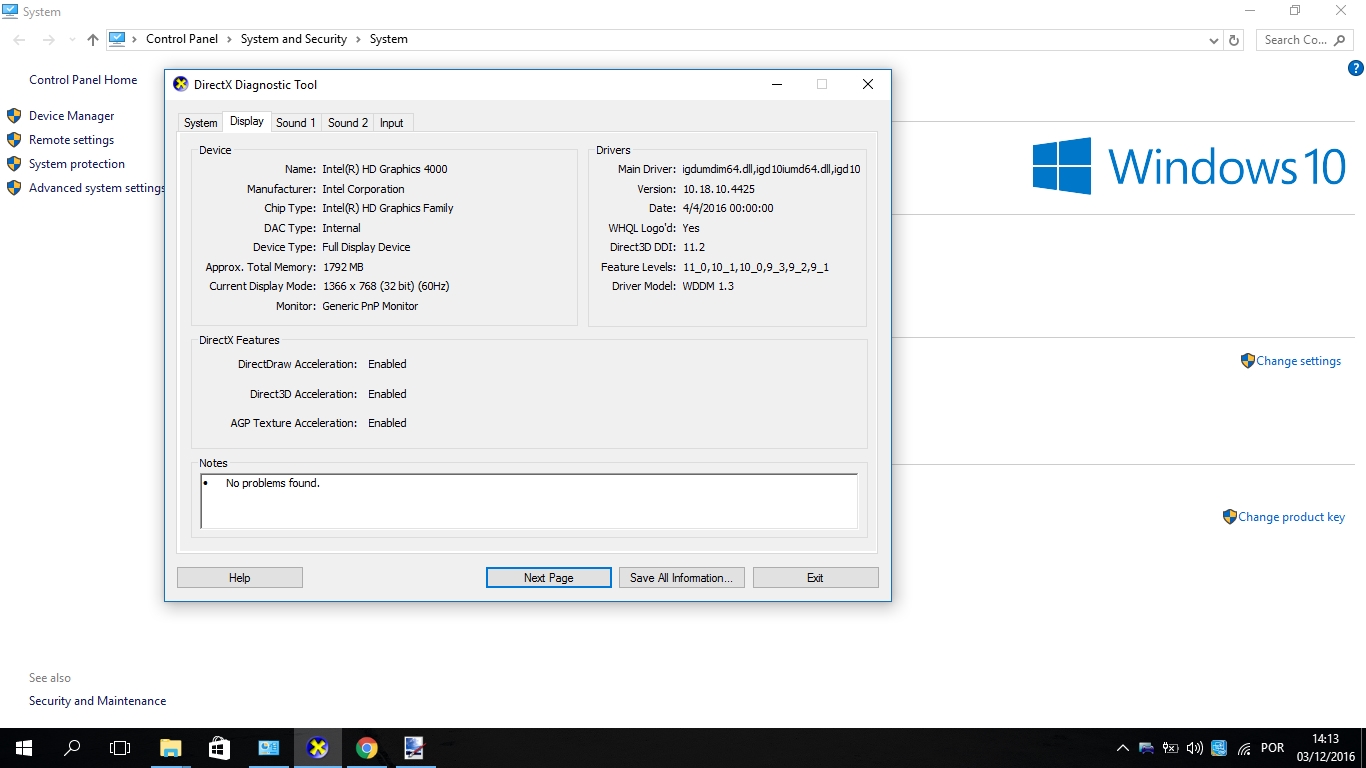The image size is (1366, 768).
Task: Refresh the System window address bar
Action: click(x=1234, y=40)
